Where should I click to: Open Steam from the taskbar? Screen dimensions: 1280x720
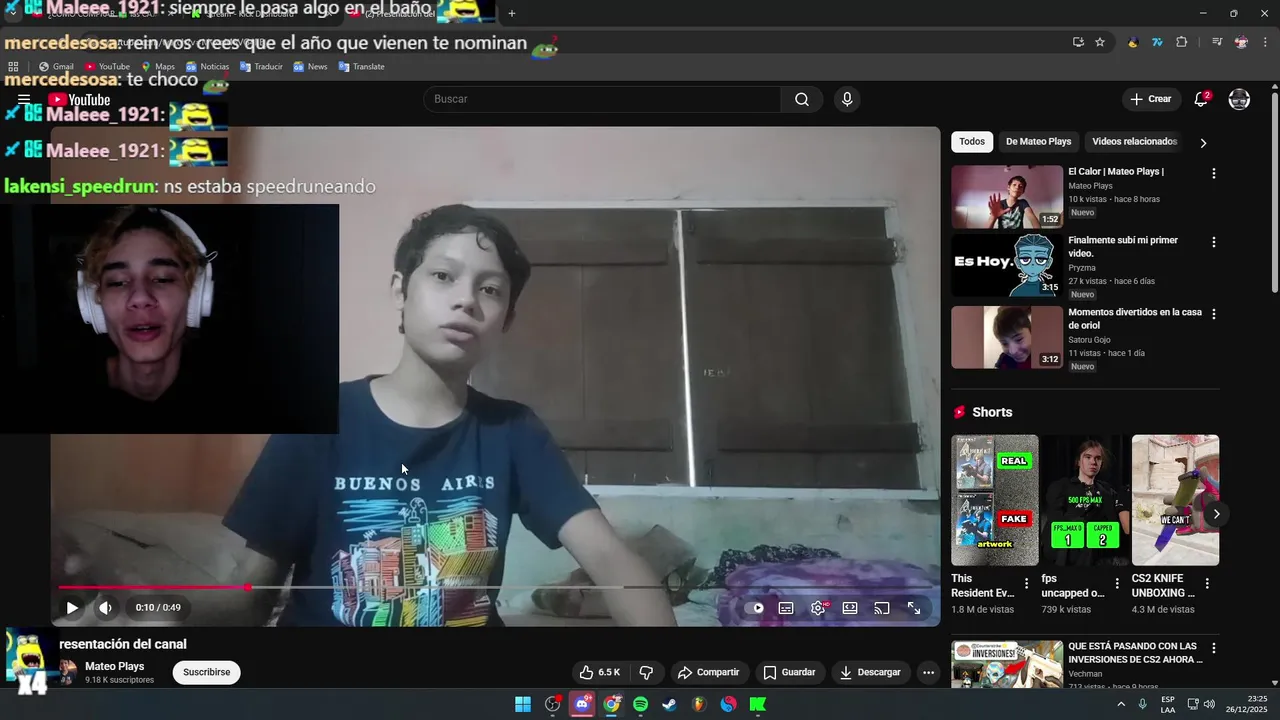point(670,704)
